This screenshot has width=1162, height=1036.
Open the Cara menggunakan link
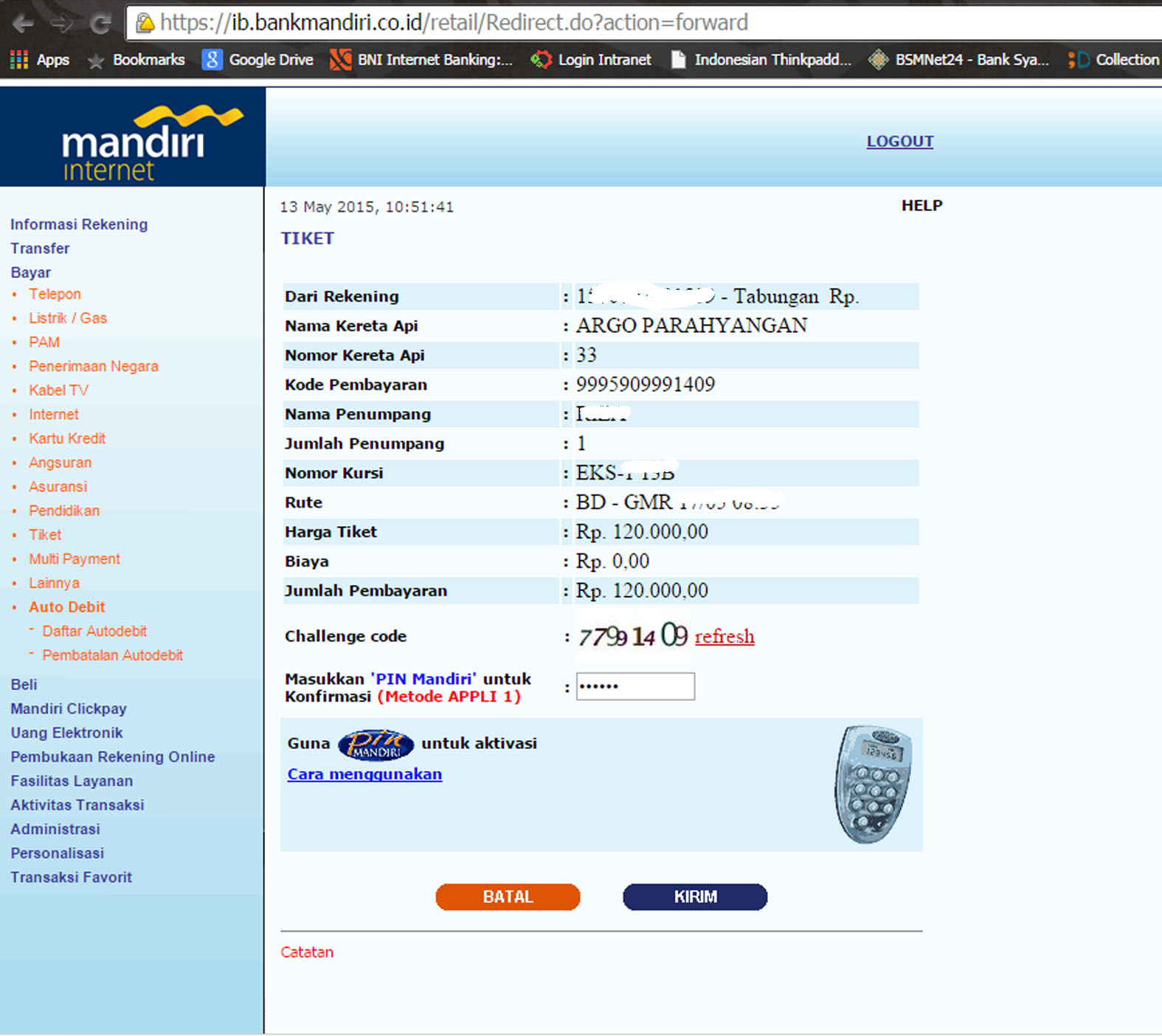coord(364,774)
